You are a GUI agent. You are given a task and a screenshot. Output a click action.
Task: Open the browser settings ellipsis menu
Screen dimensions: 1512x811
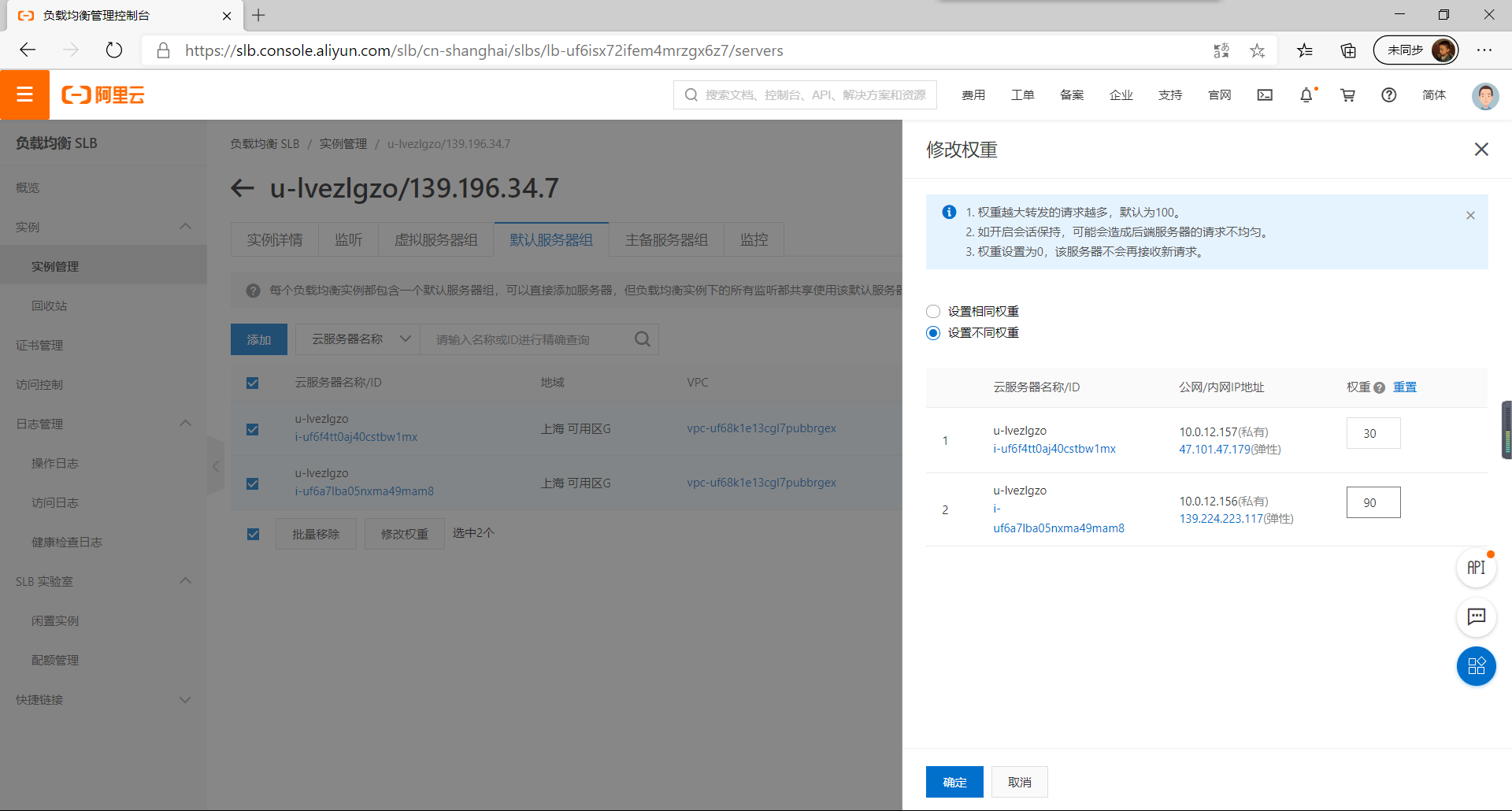pos(1484,50)
